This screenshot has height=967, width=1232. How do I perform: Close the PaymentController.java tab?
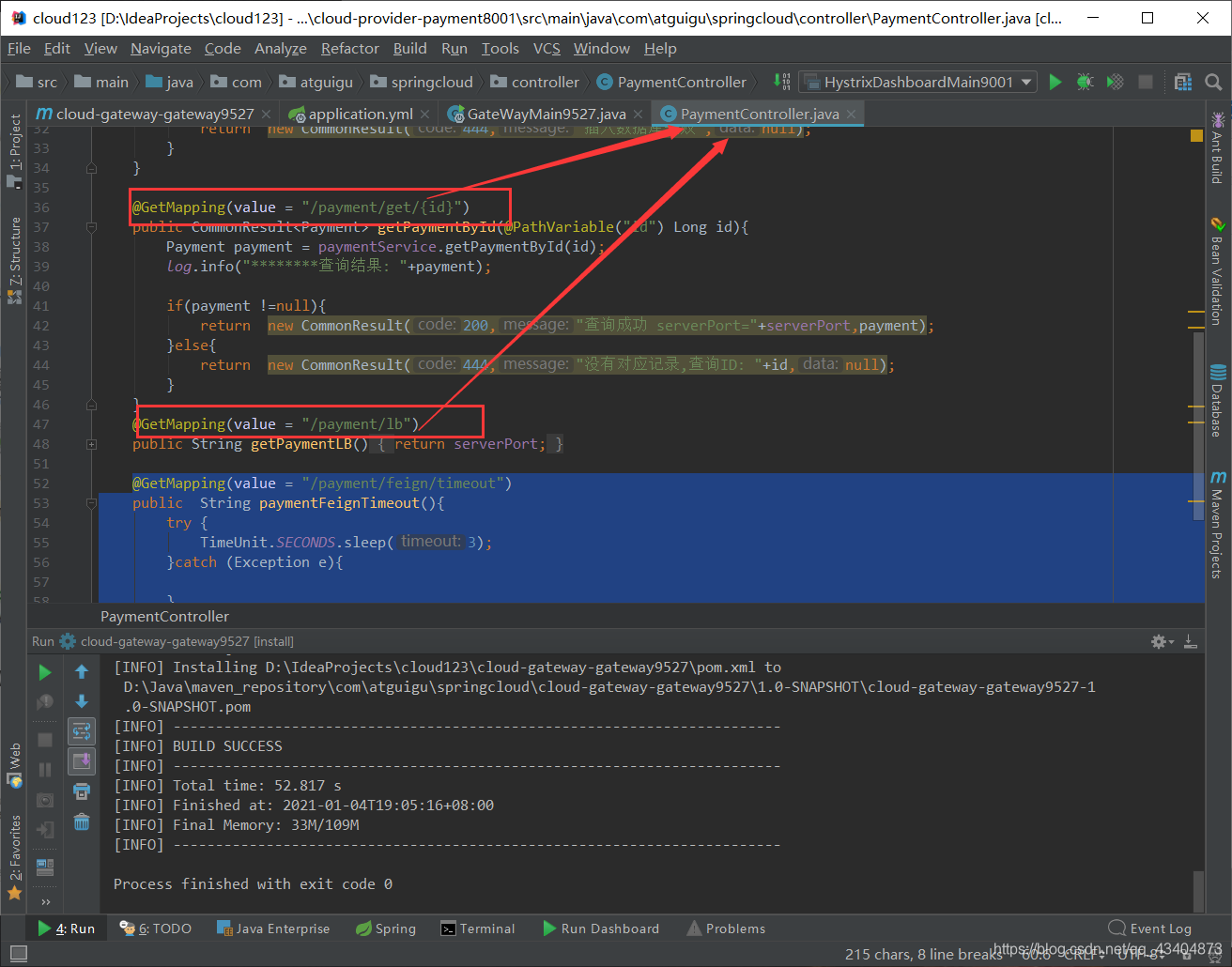(x=851, y=114)
